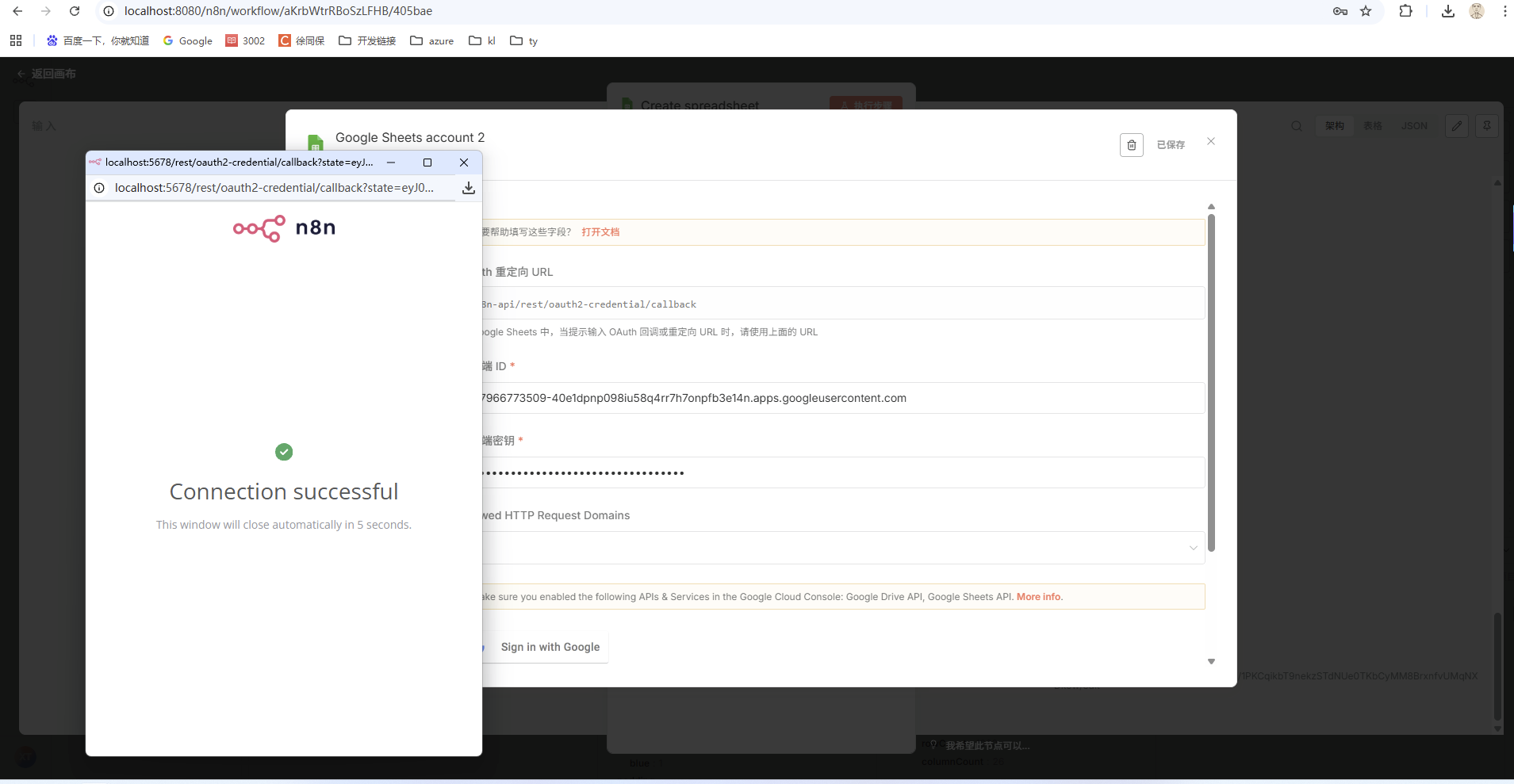Click the pencil edit icon in output panel
This screenshot has width=1514, height=784.
[x=1457, y=126]
